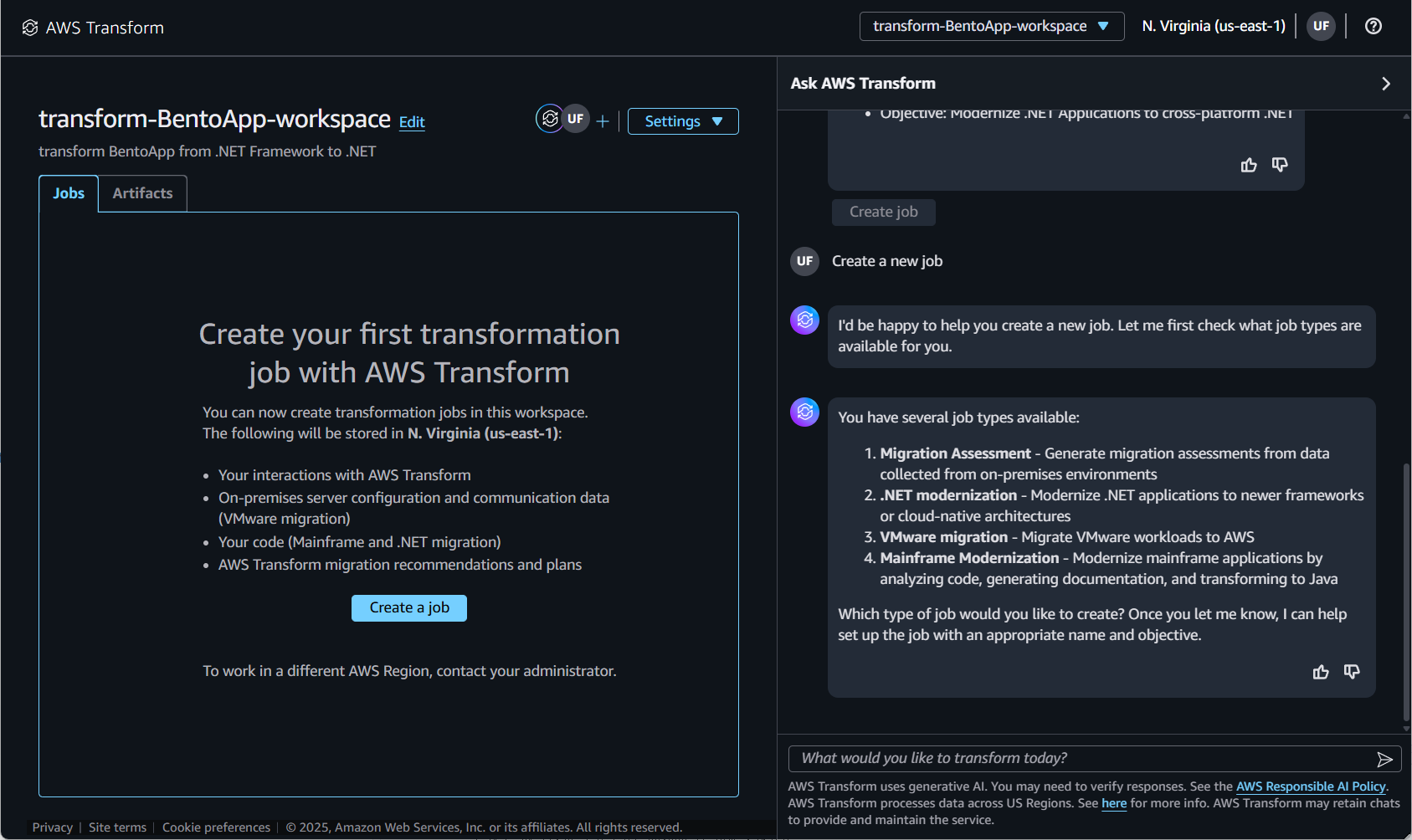
Task: Open the help question mark icon
Action: tap(1373, 26)
